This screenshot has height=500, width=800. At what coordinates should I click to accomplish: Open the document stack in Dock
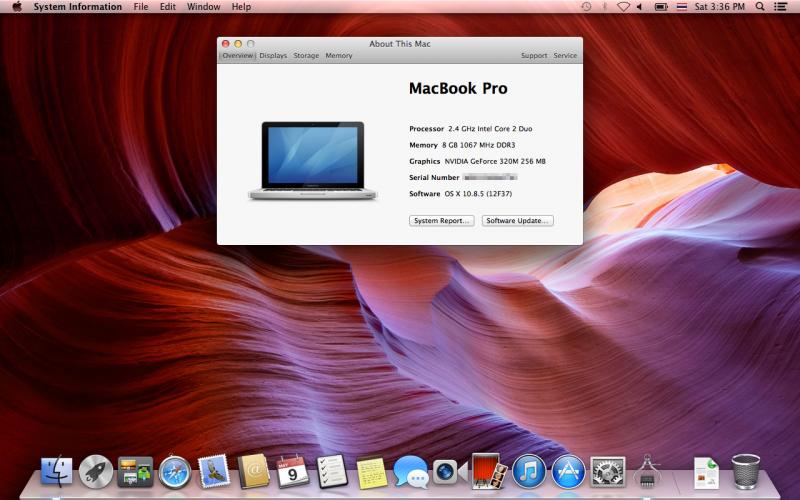click(x=706, y=473)
